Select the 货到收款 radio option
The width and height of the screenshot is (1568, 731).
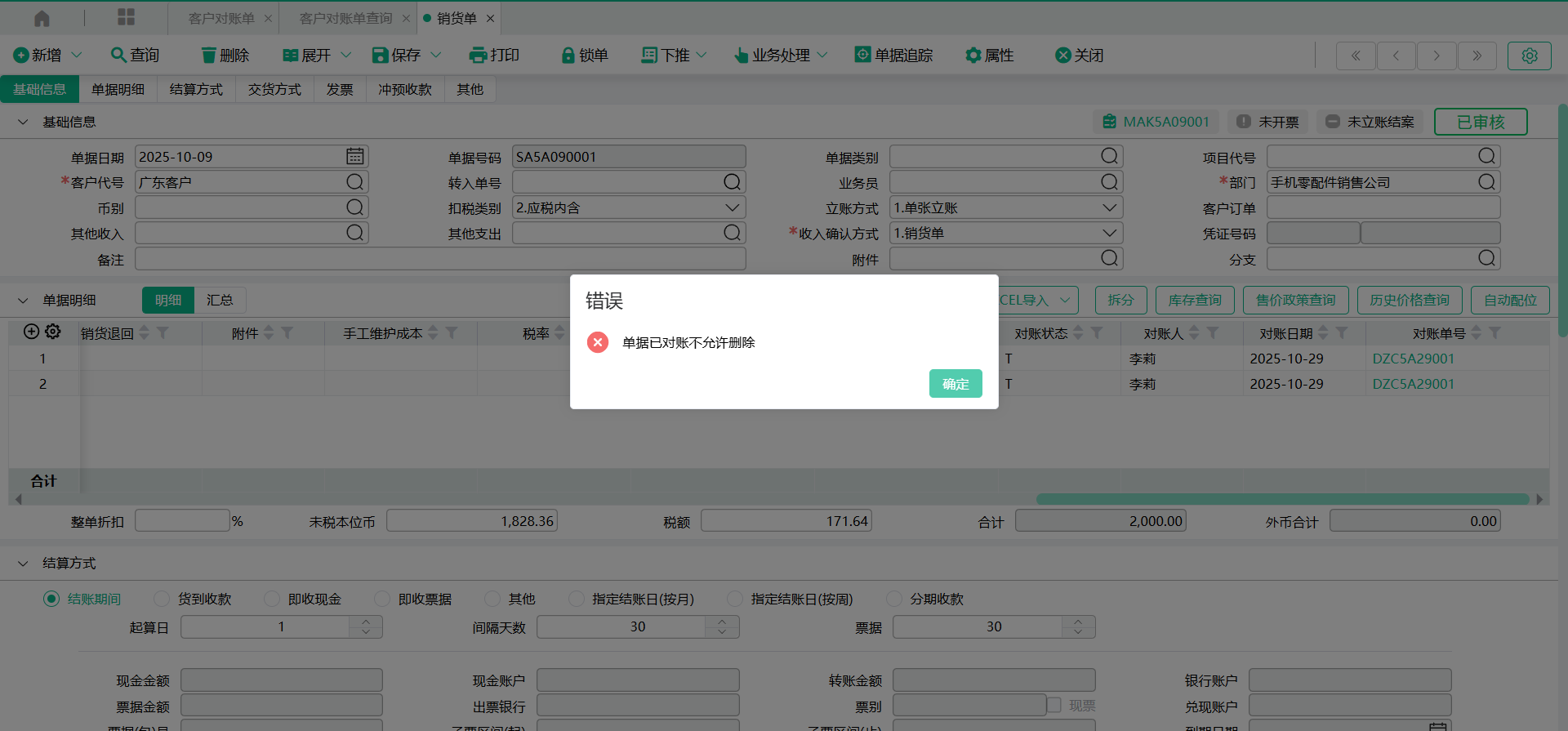tap(162, 599)
